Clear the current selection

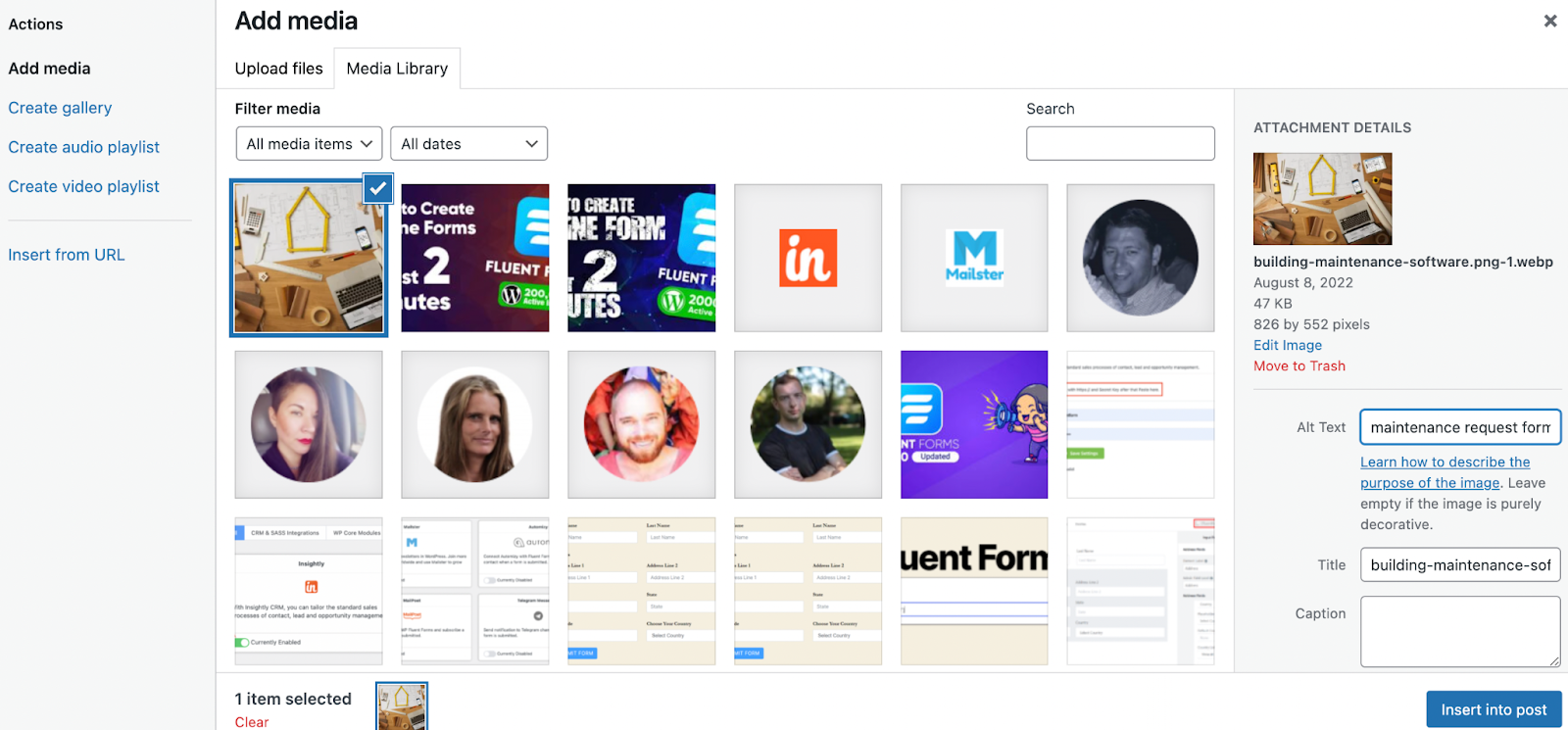click(x=252, y=721)
